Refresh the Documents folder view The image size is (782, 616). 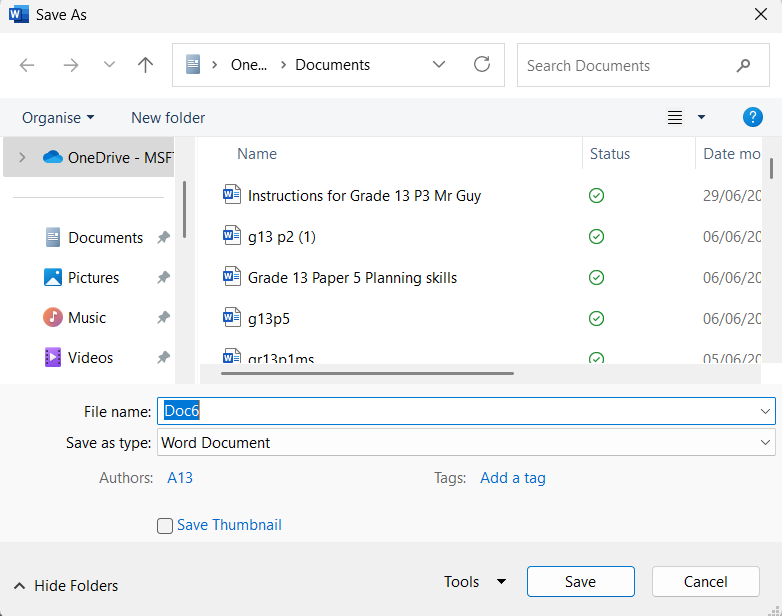coord(482,64)
